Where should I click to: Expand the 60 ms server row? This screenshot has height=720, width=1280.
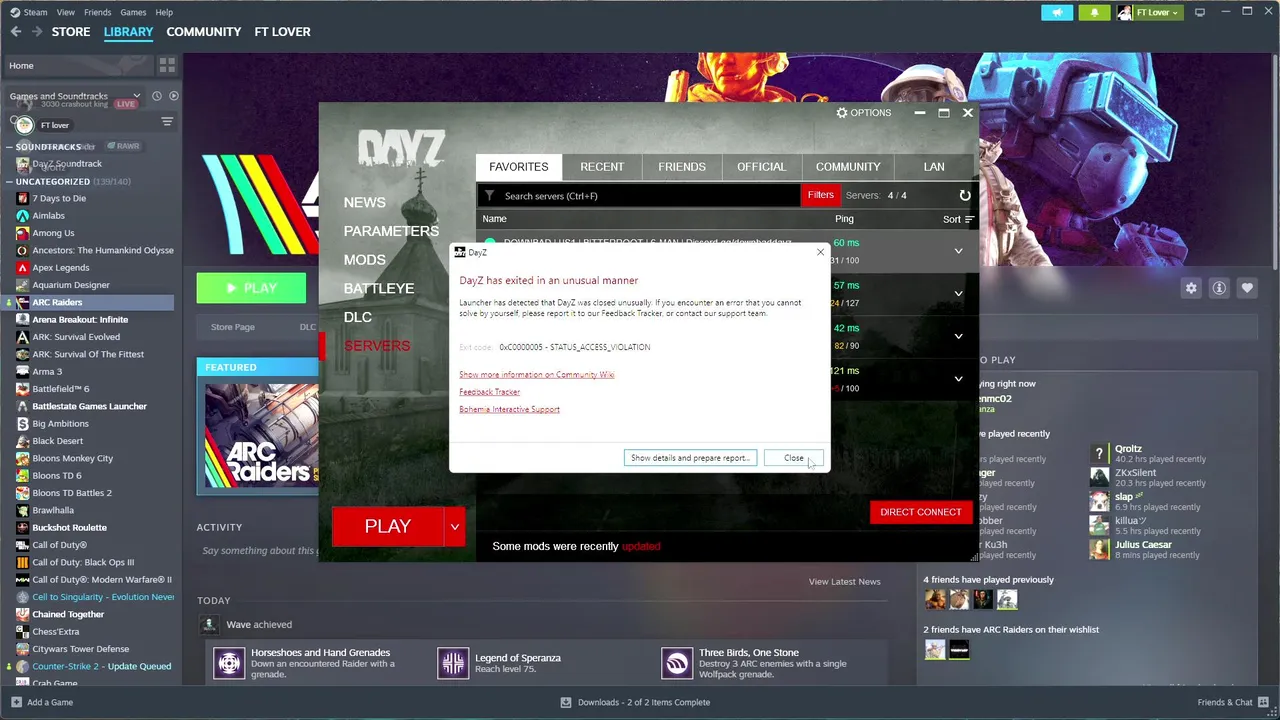(958, 251)
